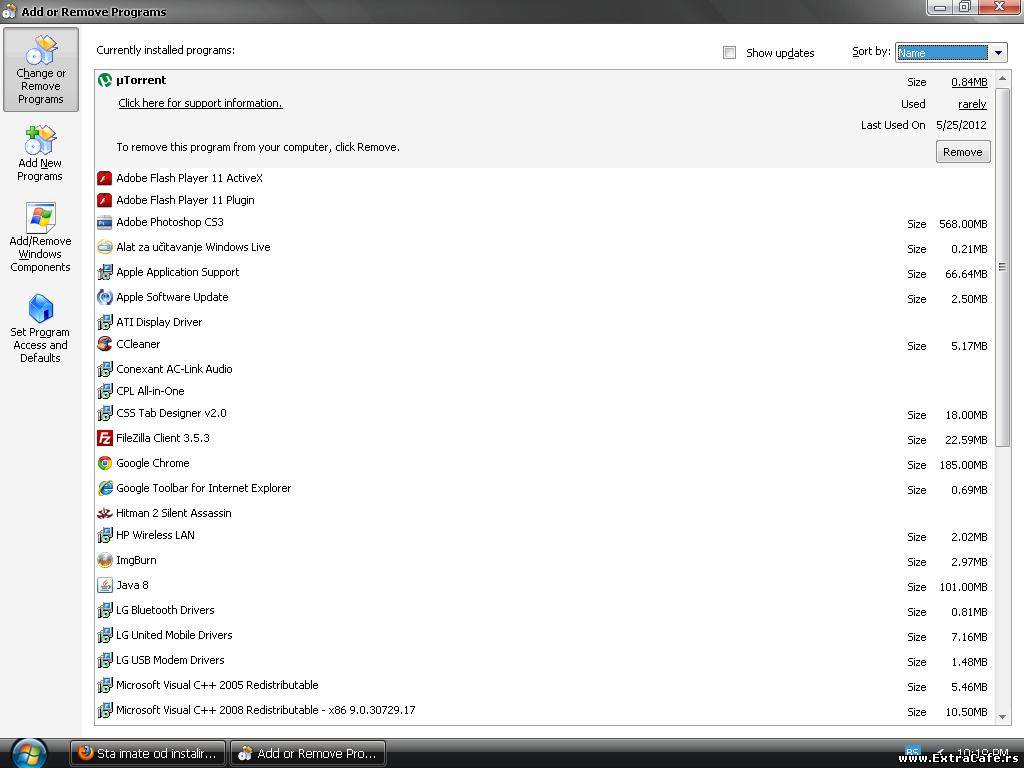Click 'Add or Remove Pro...' taskbar button
1024x768 pixels.
click(308, 754)
